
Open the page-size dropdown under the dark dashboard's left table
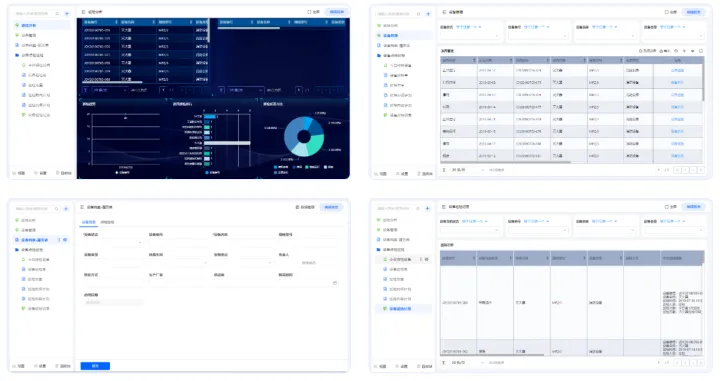pos(110,90)
